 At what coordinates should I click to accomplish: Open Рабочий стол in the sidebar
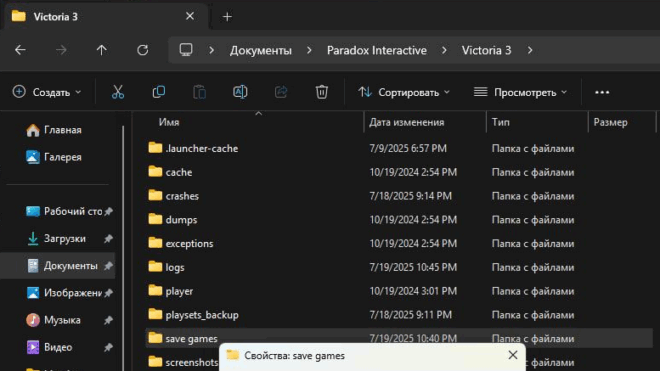(64, 211)
